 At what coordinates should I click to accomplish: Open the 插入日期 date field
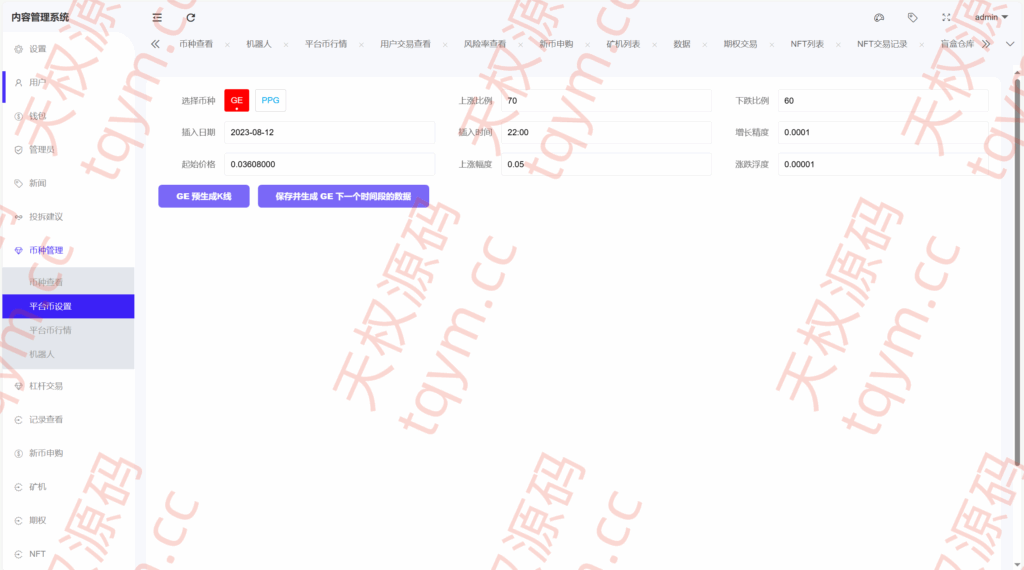[x=329, y=132]
